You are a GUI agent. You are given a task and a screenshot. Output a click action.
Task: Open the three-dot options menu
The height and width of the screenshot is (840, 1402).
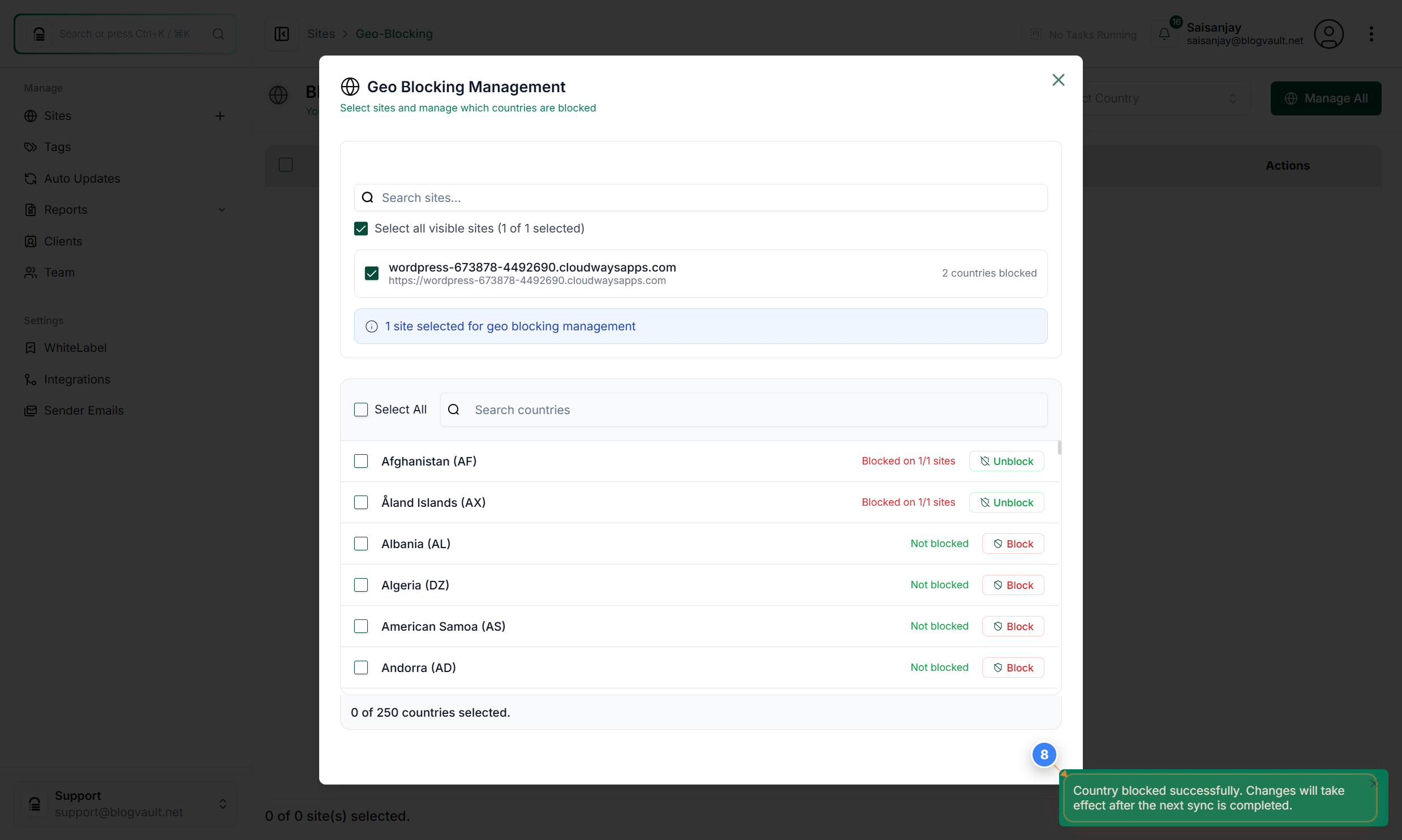(x=1370, y=34)
